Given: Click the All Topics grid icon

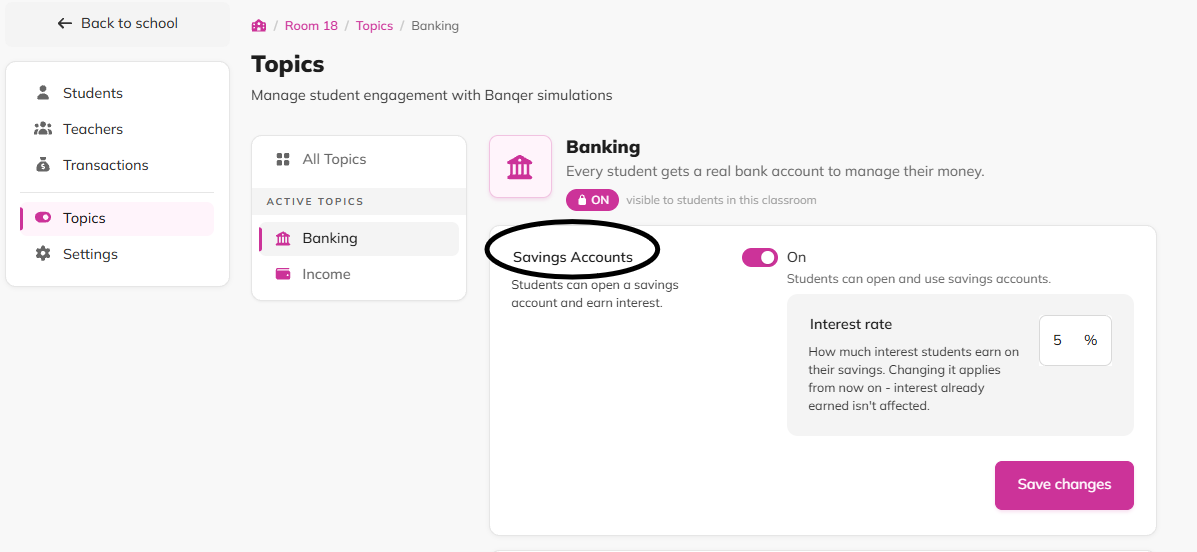Looking at the screenshot, I should point(283,159).
